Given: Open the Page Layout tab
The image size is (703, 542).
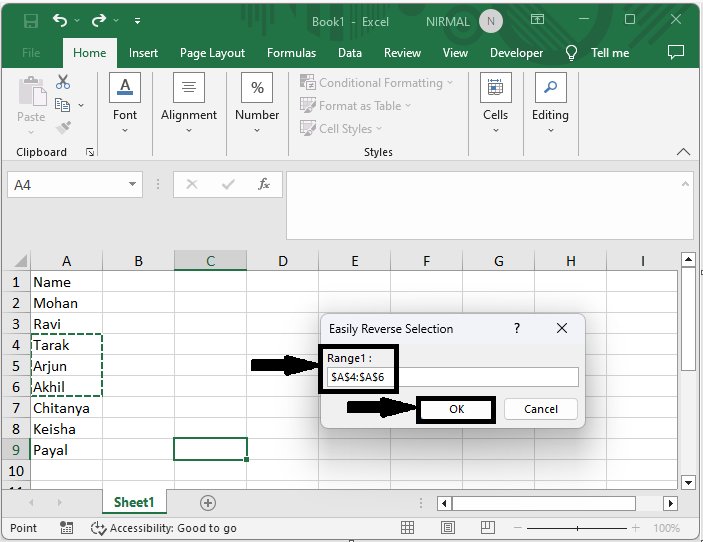Looking at the screenshot, I should [x=213, y=53].
